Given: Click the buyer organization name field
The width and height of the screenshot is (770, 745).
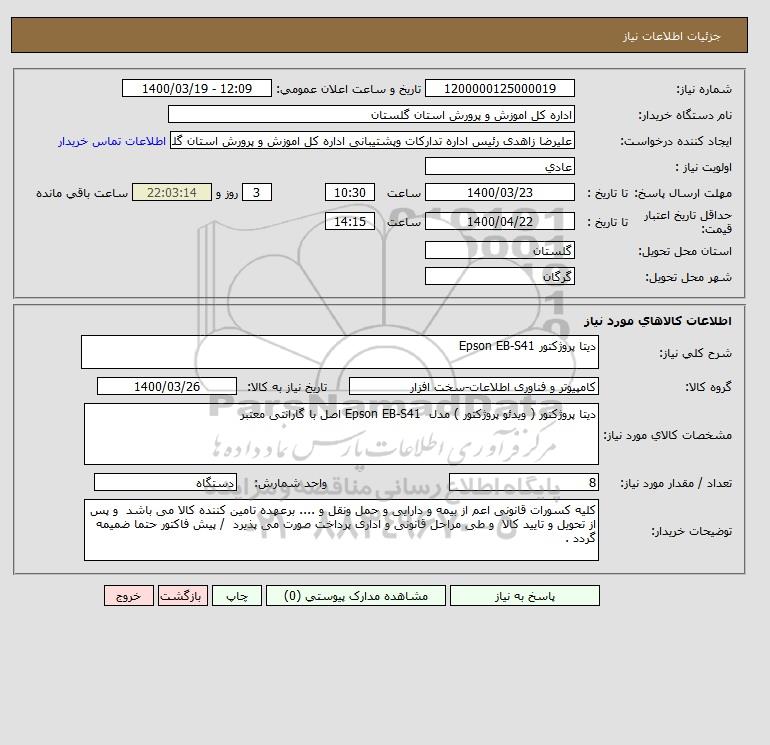Looking at the screenshot, I should click(x=371, y=114).
